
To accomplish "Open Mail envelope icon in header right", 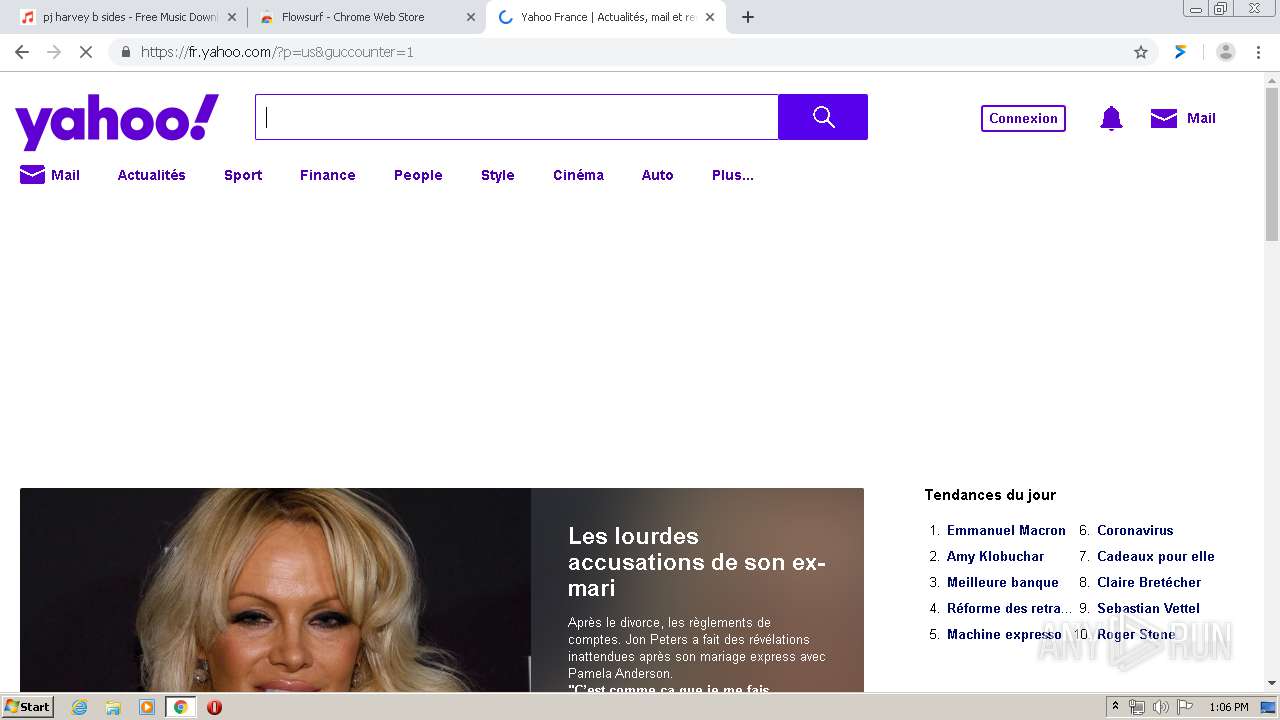I will tap(1164, 118).
